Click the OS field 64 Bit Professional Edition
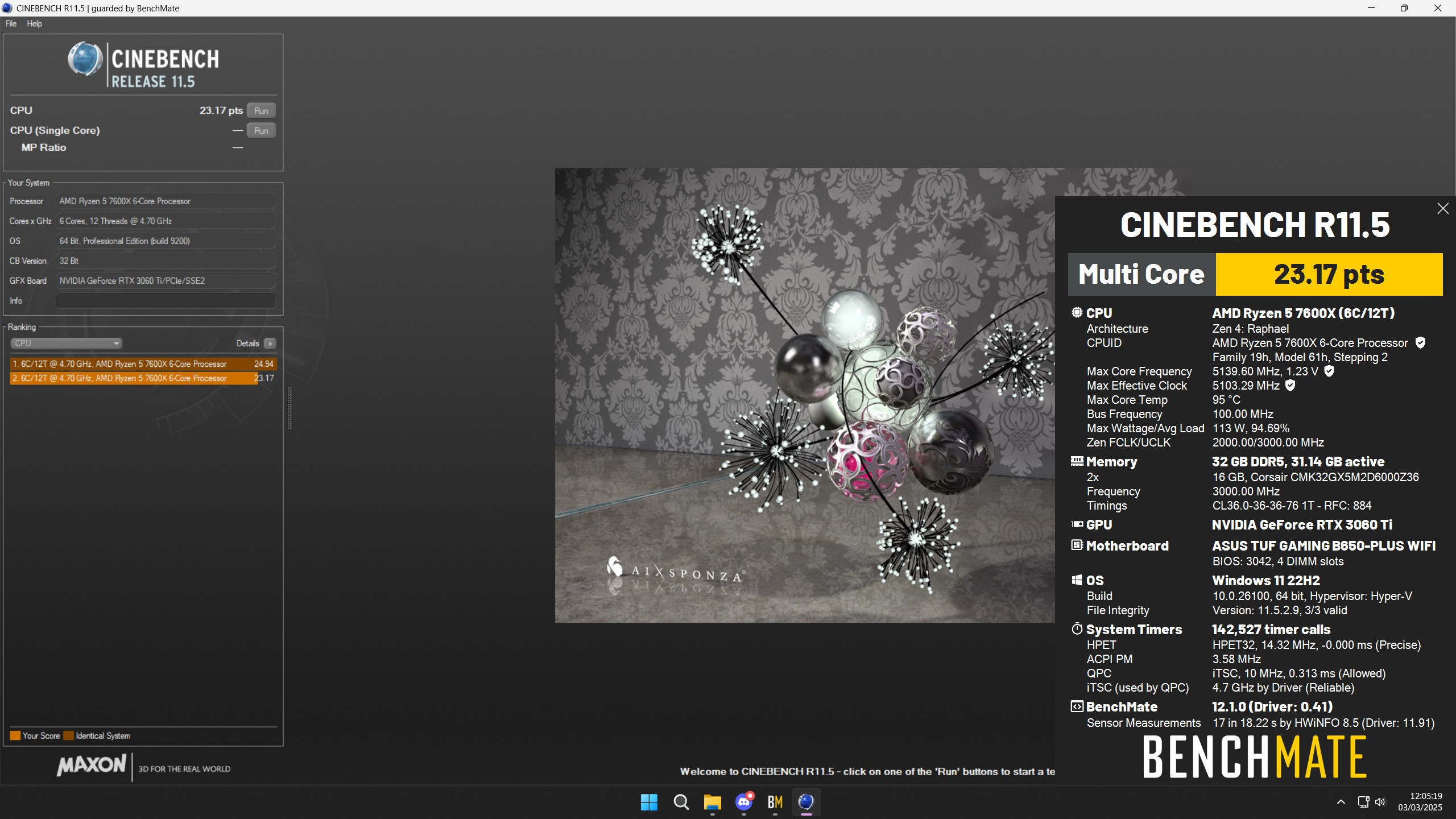Image resolution: width=1456 pixels, height=819 pixels. [x=166, y=241]
